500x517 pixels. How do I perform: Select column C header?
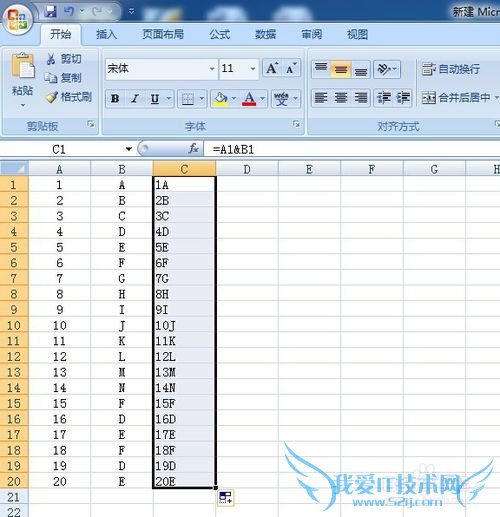click(x=184, y=169)
